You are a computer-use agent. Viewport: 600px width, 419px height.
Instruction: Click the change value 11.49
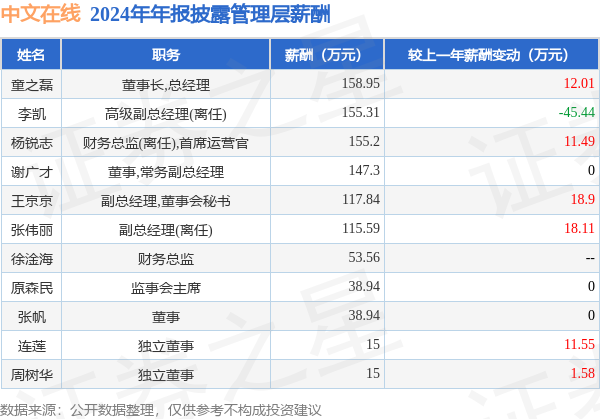coord(579,141)
